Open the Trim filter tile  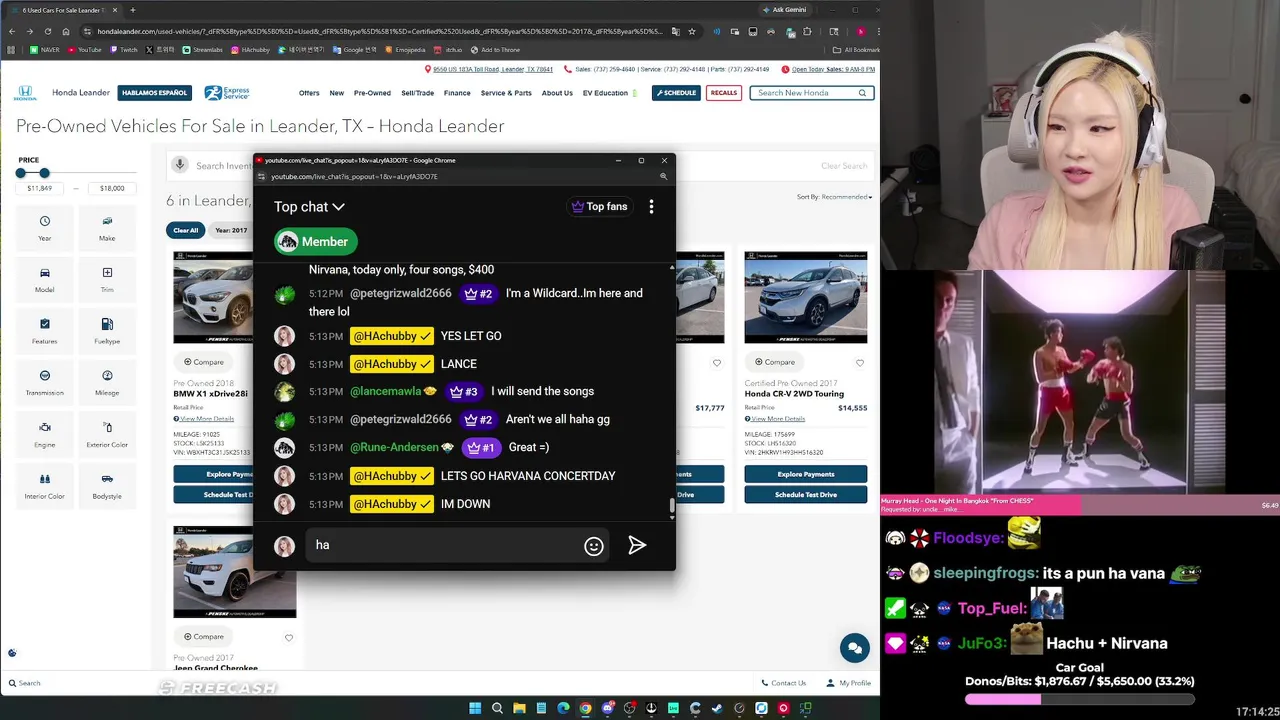click(x=107, y=280)
